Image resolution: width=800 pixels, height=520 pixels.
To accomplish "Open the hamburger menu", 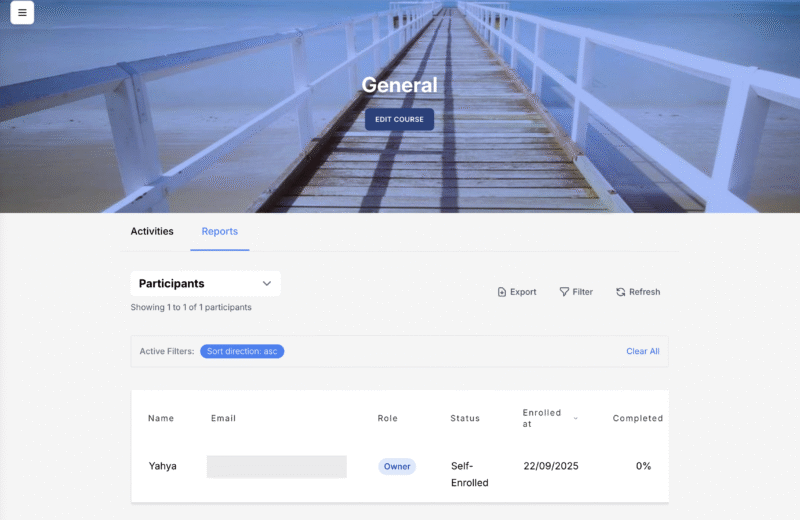I will tap(22, 13).
